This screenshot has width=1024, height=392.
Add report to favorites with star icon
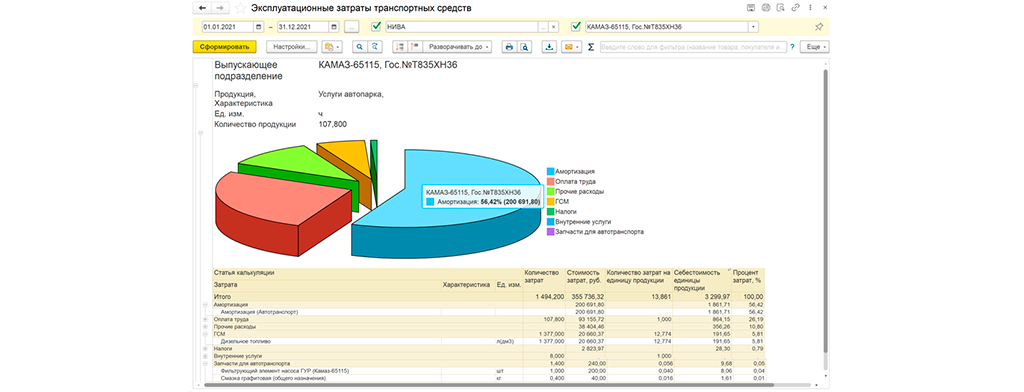(x=241, y=8)
